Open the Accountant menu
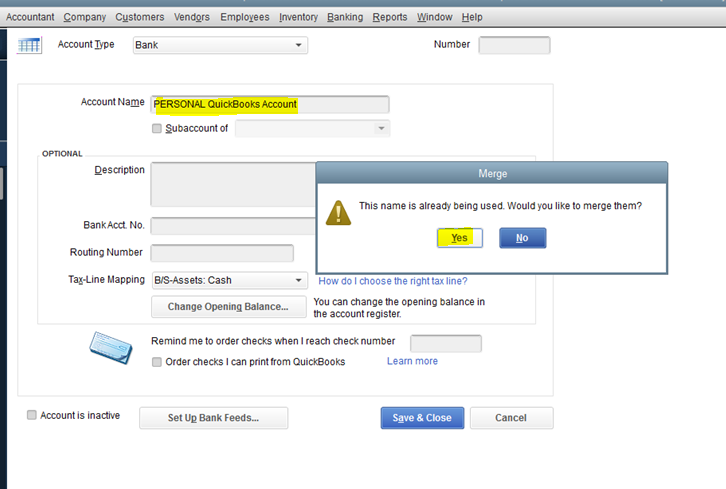This screenshot has height=489, width=726. pyautogui.click(x=30, y=17)
